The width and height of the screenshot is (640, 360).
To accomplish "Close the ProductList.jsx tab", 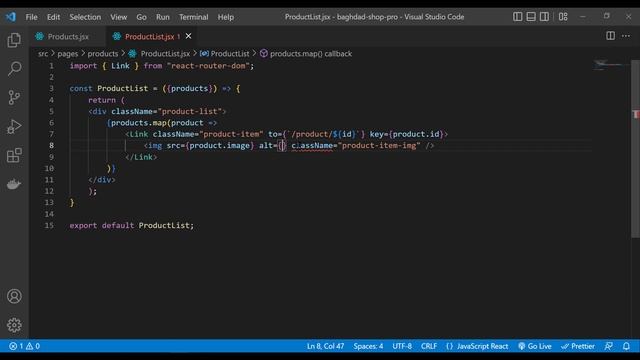I will click(189, 36).
